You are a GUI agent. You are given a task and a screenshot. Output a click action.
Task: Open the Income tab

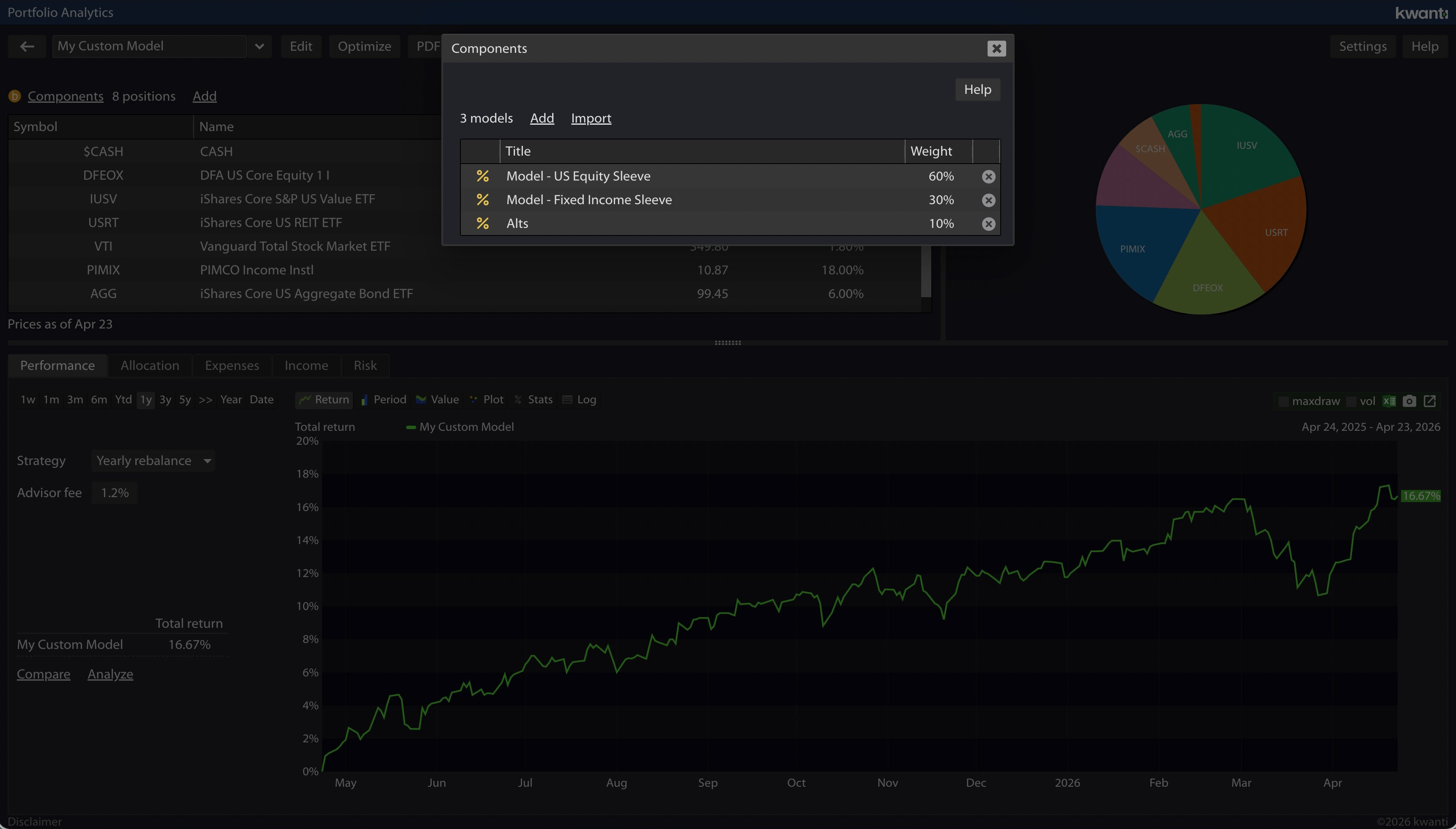coord(307,366)
